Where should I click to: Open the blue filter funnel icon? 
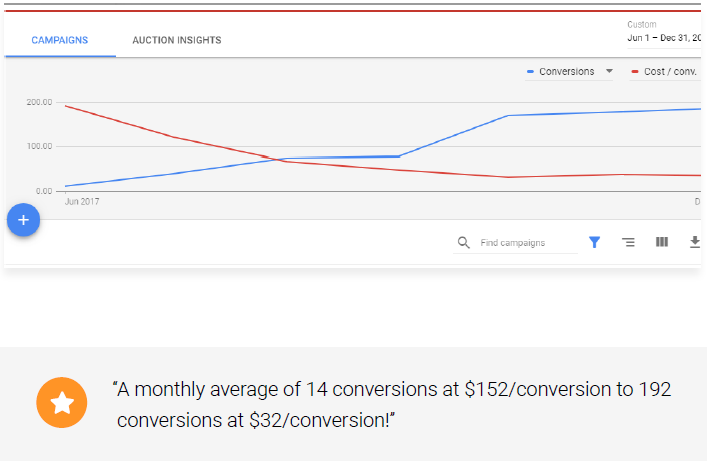tap(594, 242)
